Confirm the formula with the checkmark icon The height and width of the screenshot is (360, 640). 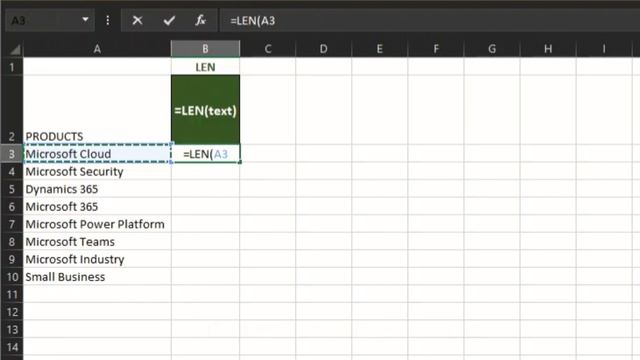click(169, 20)
